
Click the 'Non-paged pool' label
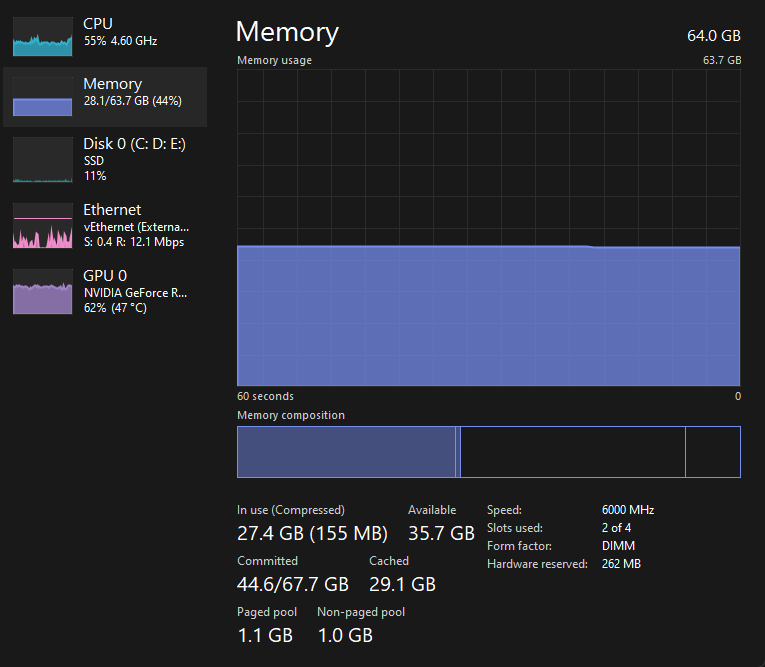point(361,612)
